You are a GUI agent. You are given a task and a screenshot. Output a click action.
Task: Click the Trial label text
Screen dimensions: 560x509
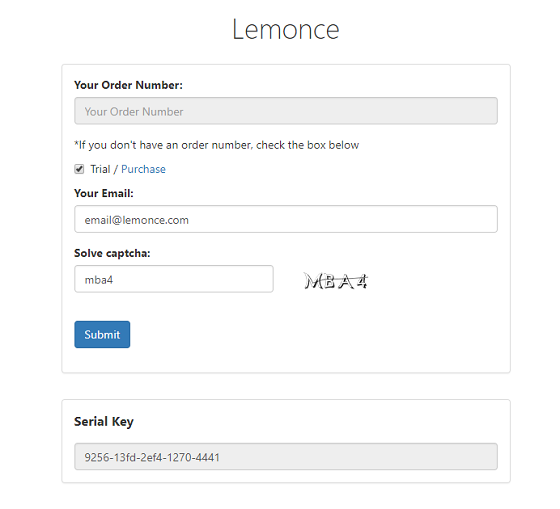[100, 169]
